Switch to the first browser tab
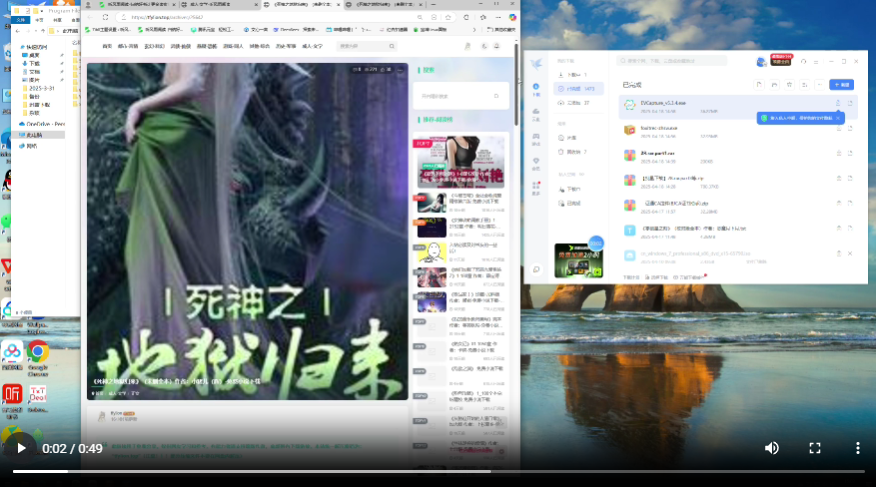The width and height of the screenshot is (876, 487). click(138, 4)
